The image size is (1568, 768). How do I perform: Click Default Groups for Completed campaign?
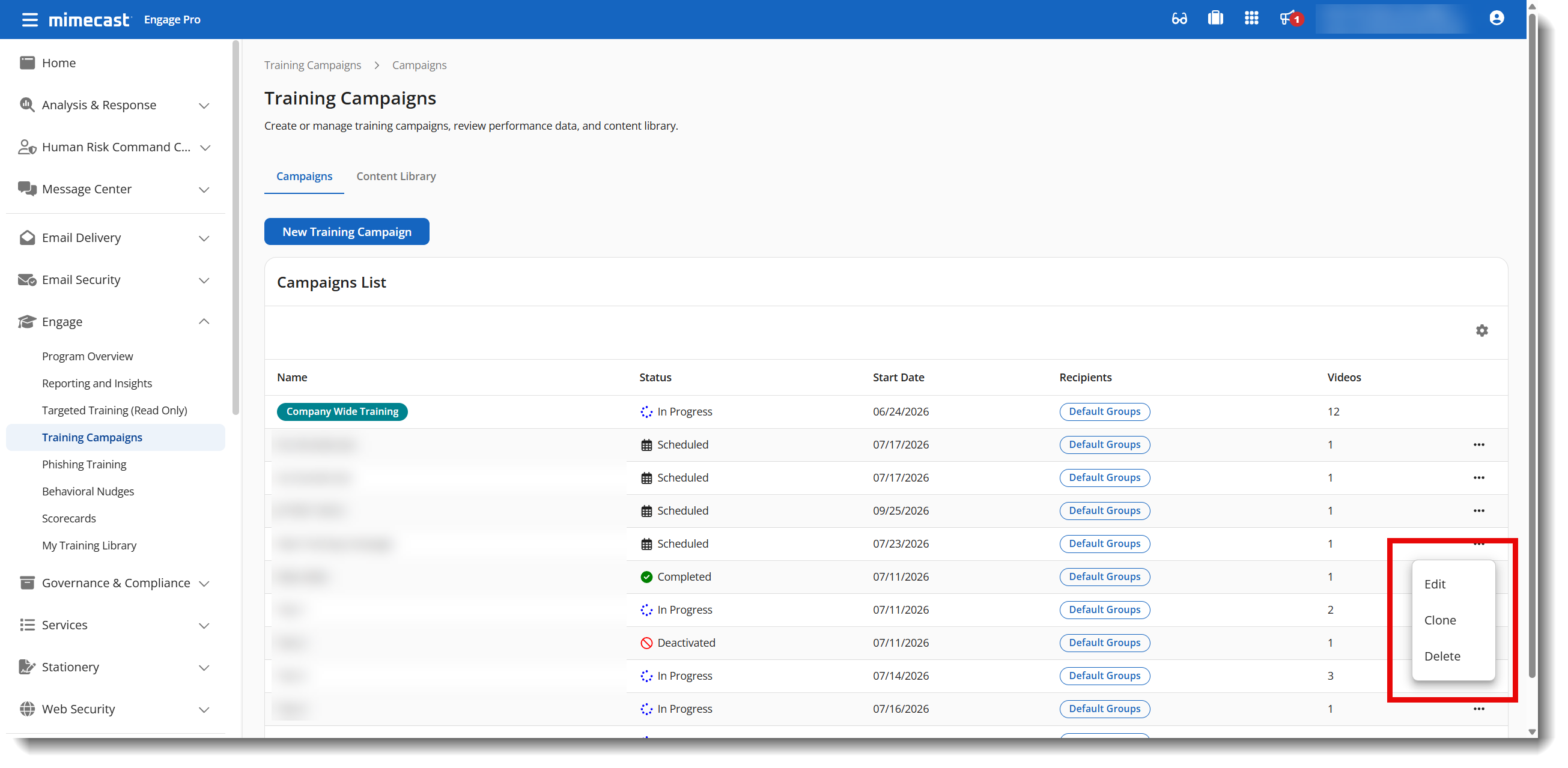[1104, 576]
